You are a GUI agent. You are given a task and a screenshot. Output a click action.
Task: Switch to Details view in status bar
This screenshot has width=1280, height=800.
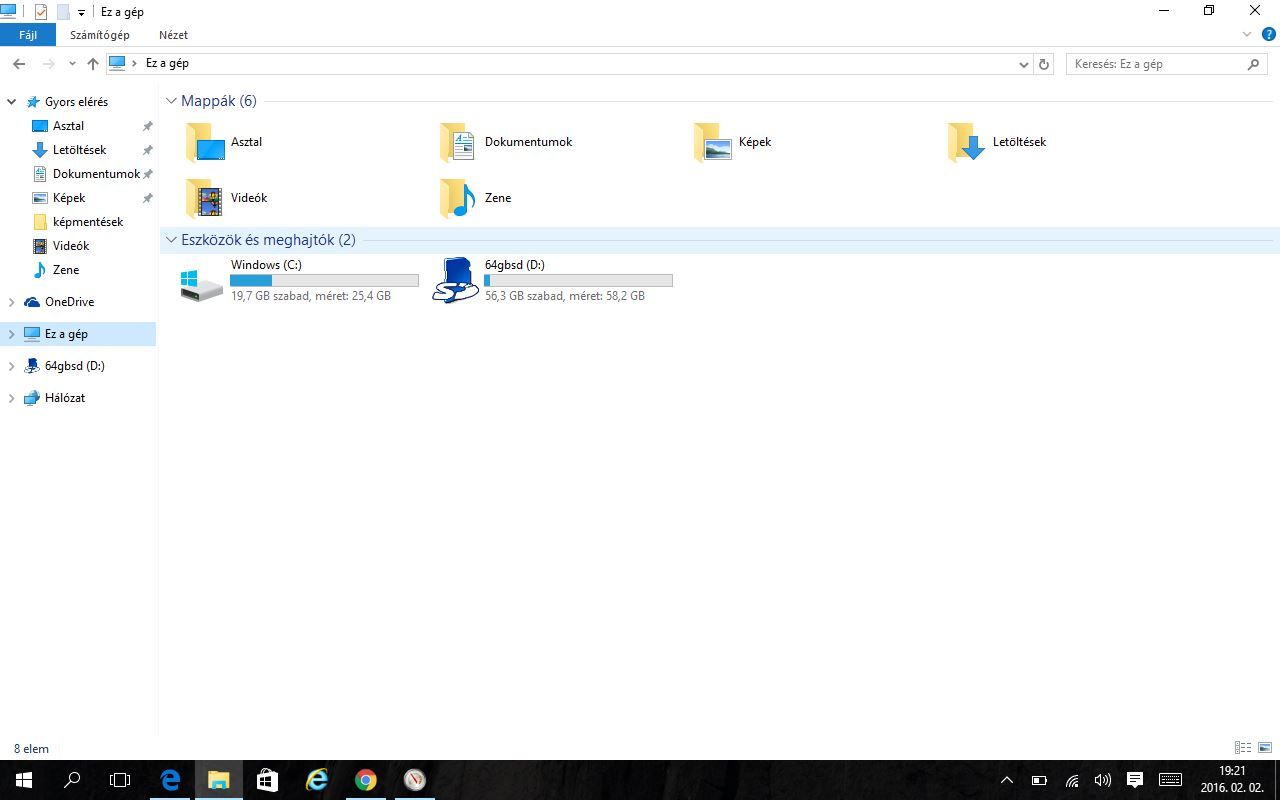click(1243, 748)
